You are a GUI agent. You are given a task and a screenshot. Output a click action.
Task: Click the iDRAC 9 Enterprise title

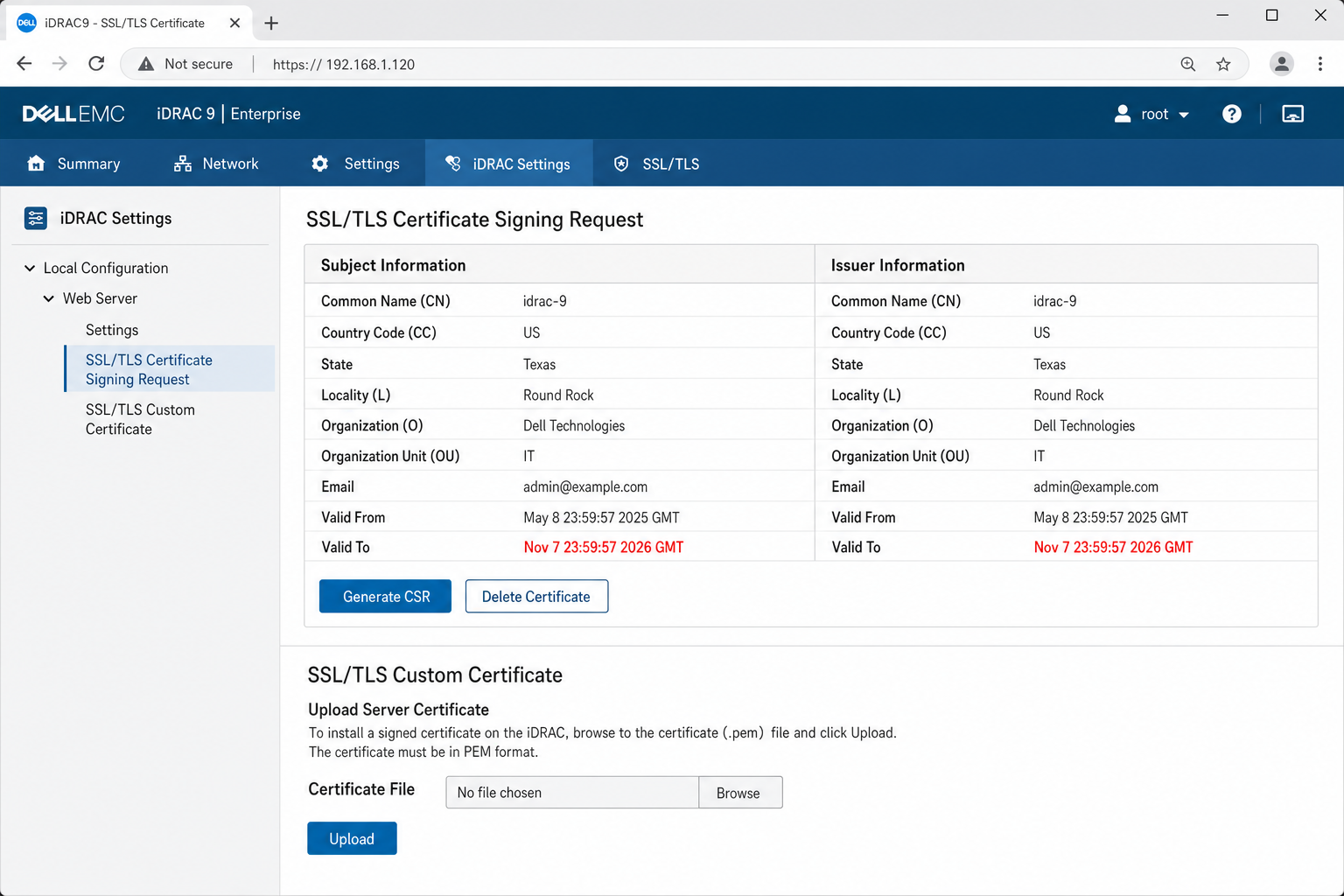point(228,114)
